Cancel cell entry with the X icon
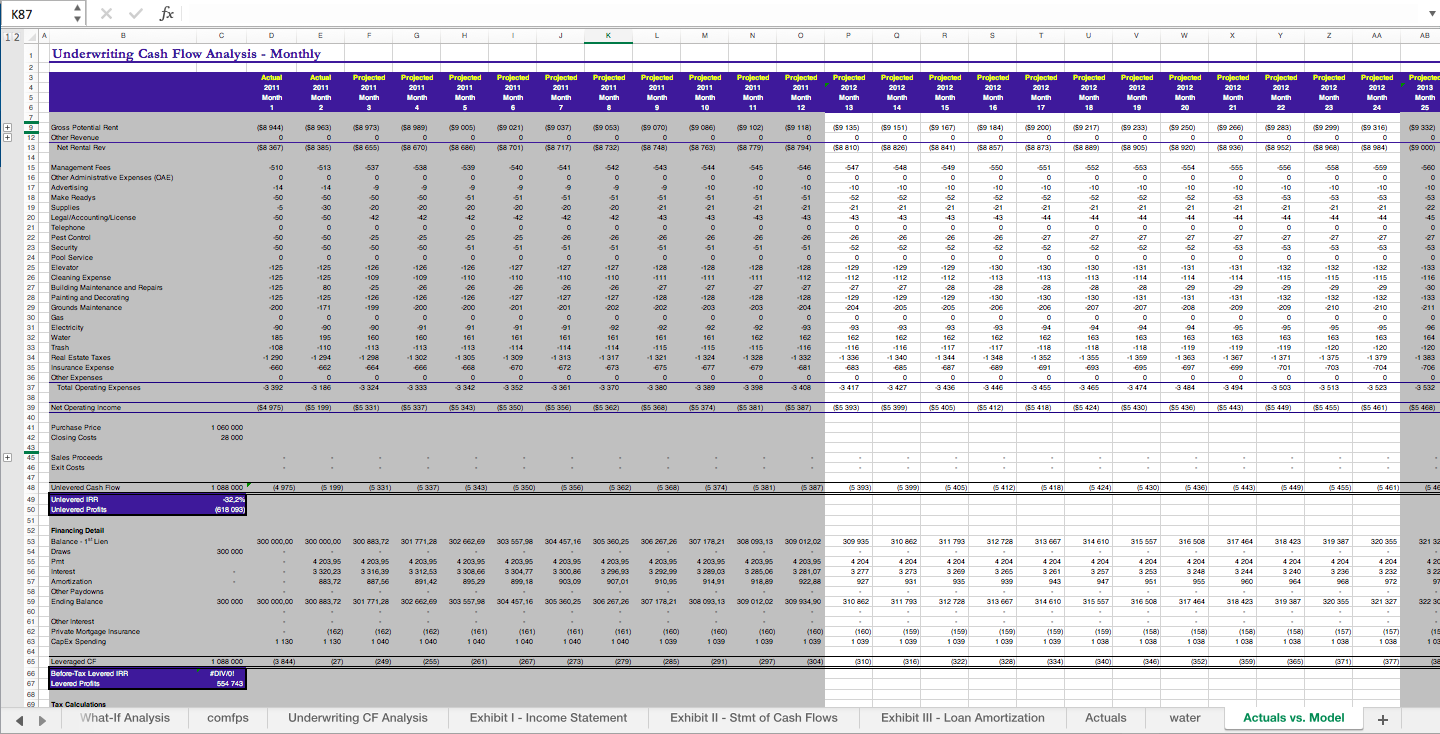 (107, 13)
